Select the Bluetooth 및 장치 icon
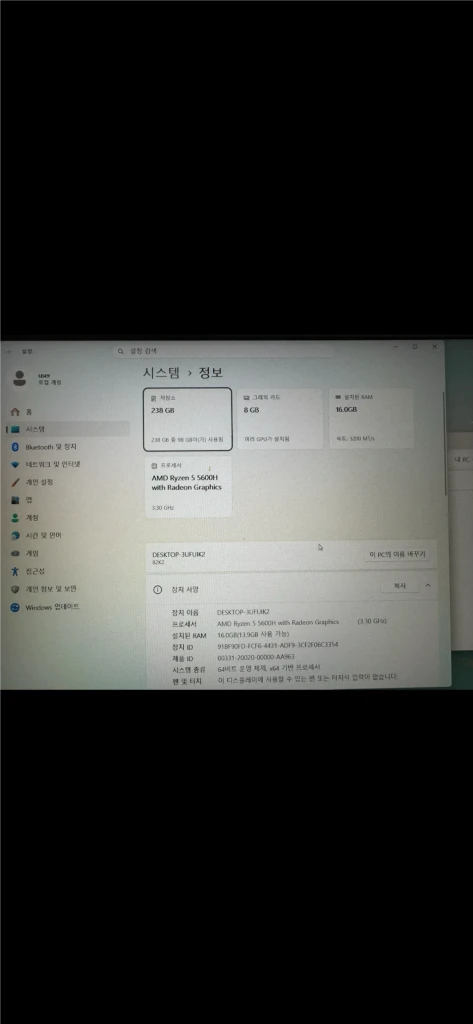The height and width of the screenshot is (1024, 473). click(14, 447)
